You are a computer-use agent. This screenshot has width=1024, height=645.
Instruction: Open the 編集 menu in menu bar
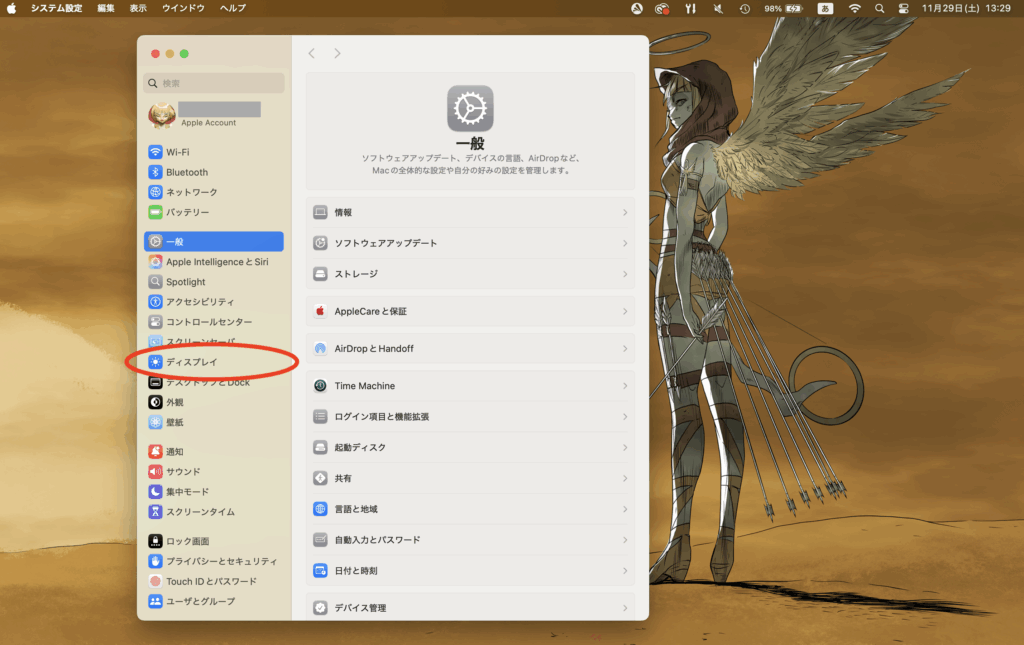tap(106, 8)
